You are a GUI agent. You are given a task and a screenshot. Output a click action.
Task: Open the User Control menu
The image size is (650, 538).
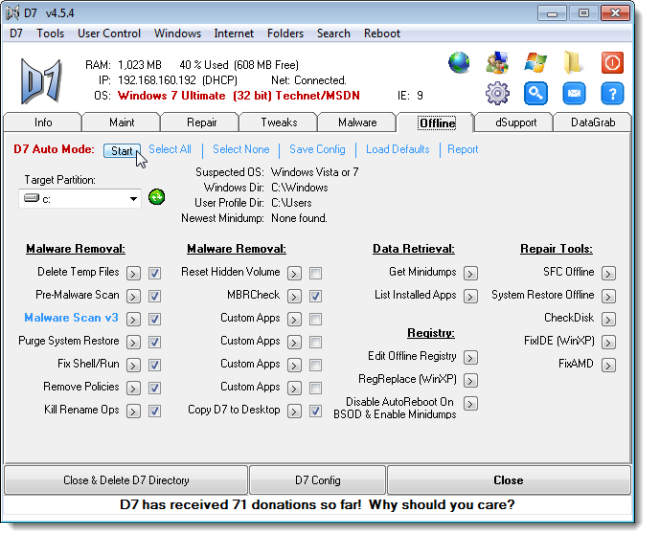109,33
